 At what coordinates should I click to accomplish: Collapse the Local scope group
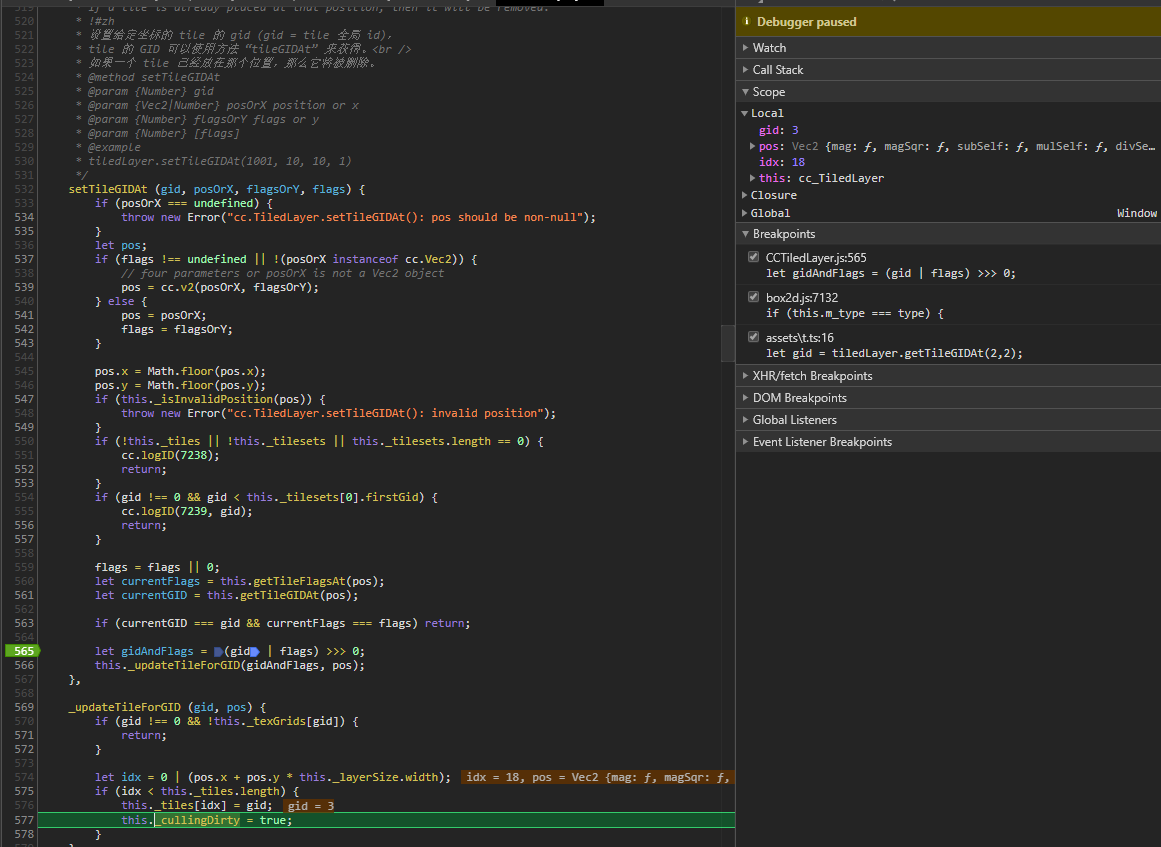[x=766, y=113]
